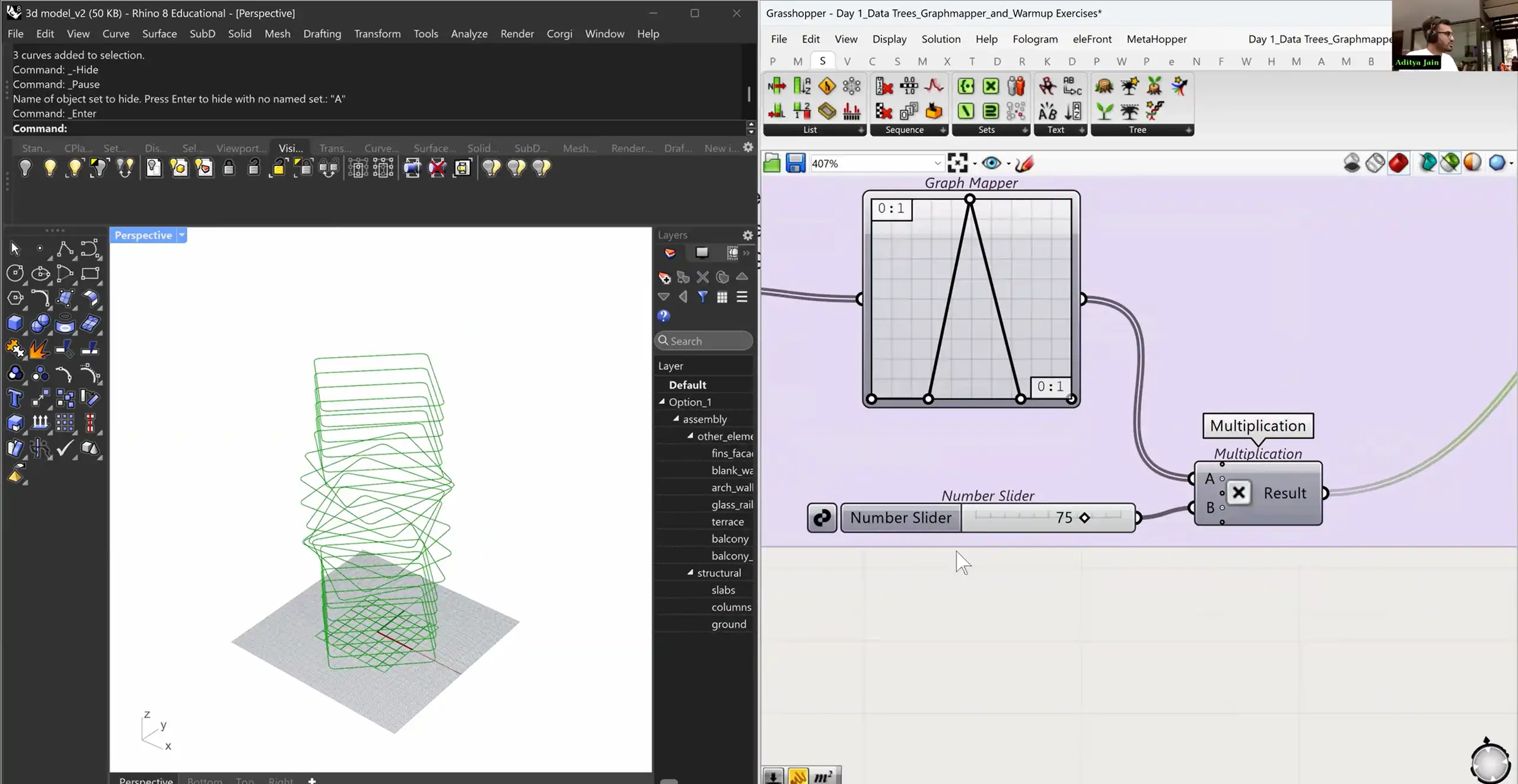Open the Perspective viewport dropdown arrow
1518x784 pixels.
[x=182, y=235]
